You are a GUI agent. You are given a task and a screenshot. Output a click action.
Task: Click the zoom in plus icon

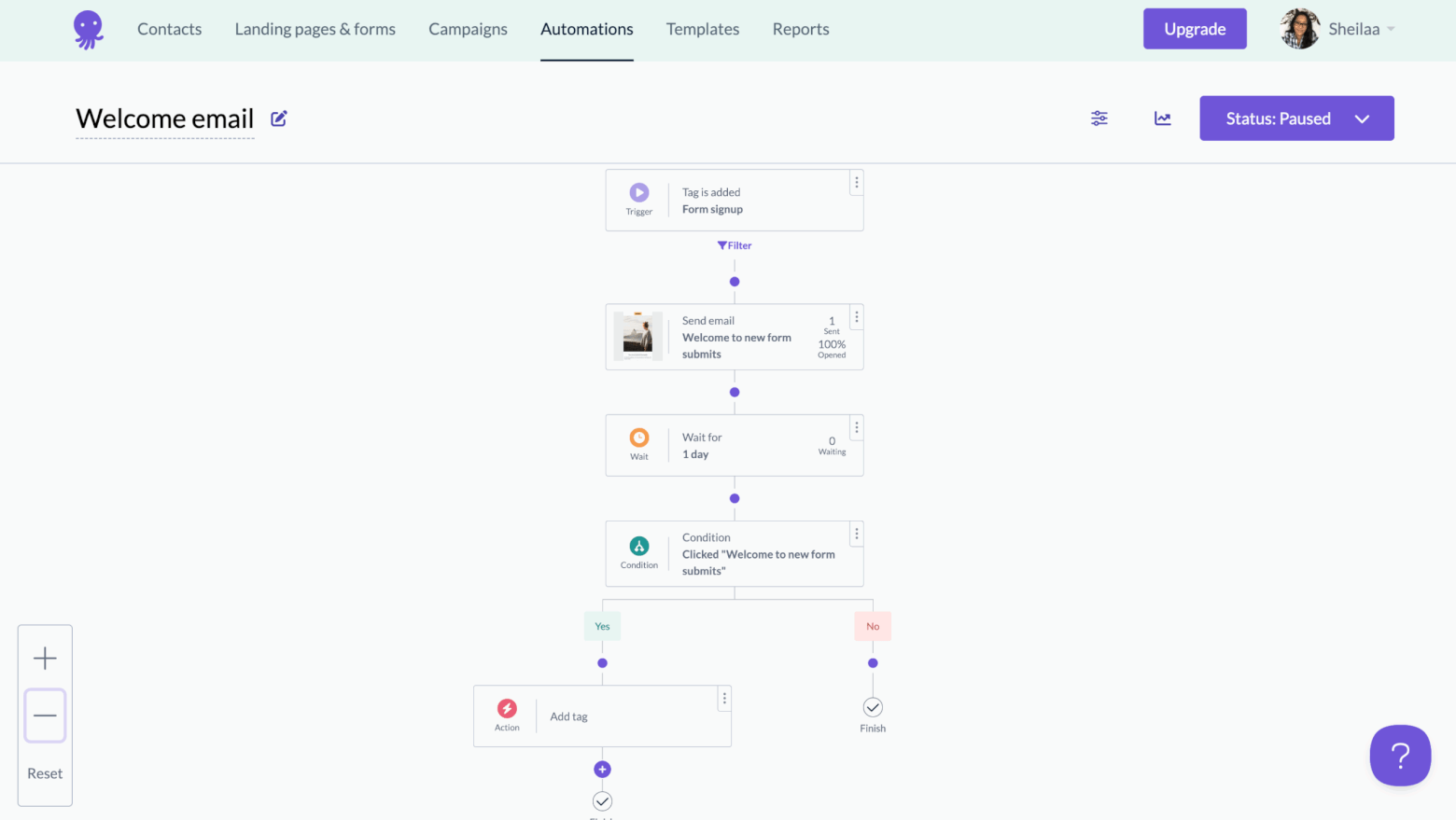44,657
